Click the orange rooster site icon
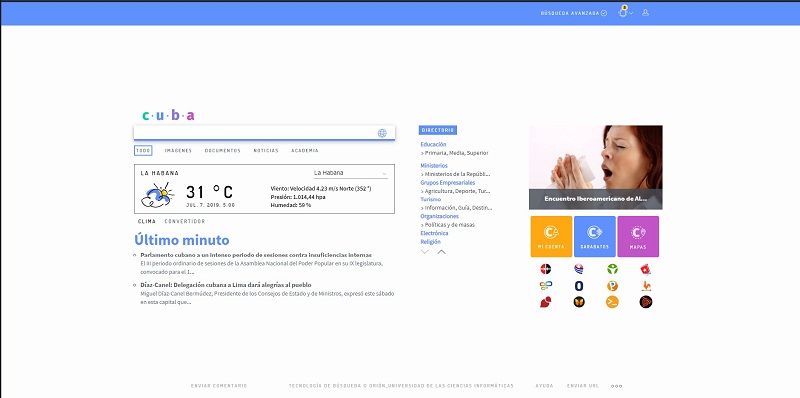The width and height of the screenshot is (800, 398). pos(646,285)
